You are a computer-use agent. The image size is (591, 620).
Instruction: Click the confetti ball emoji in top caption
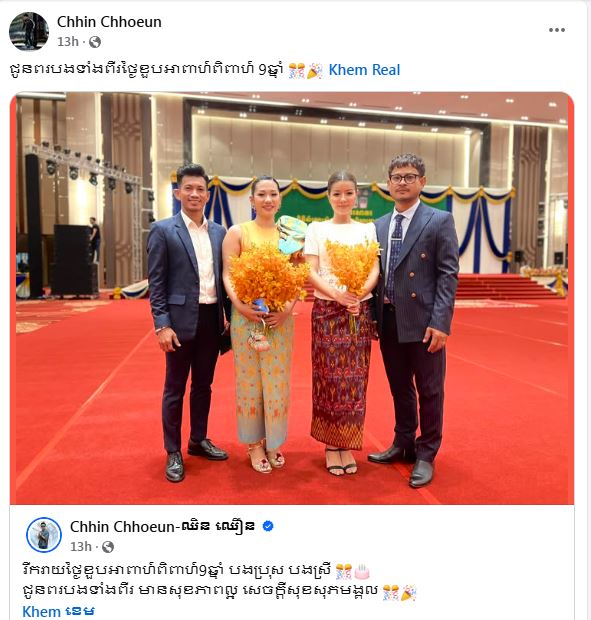coord(296,70)
